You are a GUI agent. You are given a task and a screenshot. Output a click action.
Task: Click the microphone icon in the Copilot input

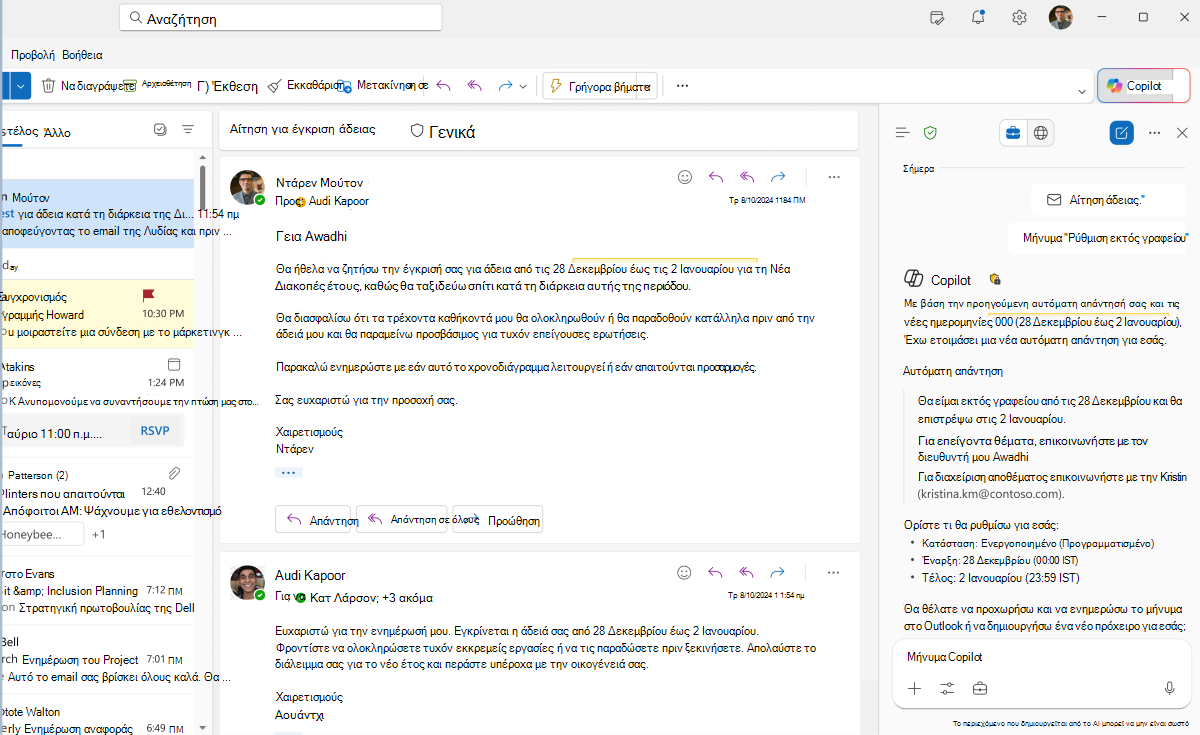tap(1169, 688)
